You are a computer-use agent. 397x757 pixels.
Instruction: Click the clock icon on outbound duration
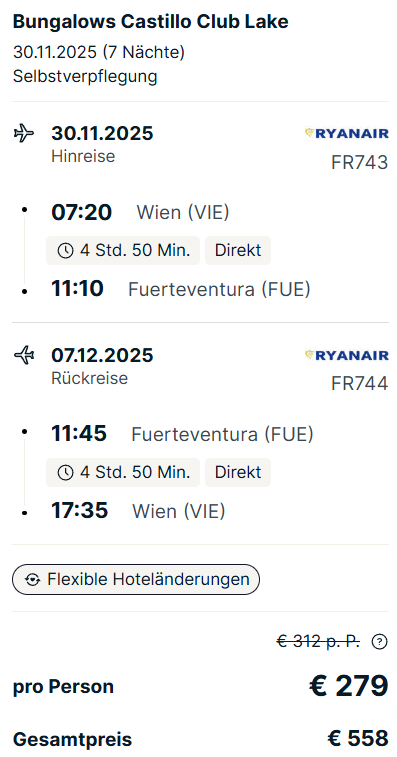click(x=65, y=251)
